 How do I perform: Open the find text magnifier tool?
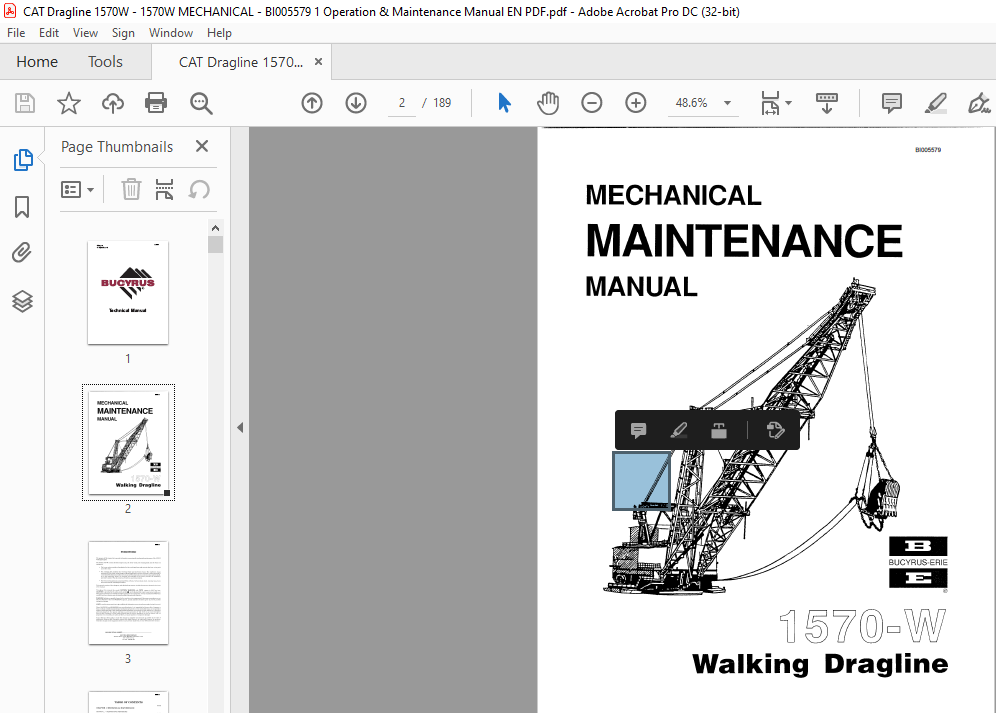[x=201, y=103]
